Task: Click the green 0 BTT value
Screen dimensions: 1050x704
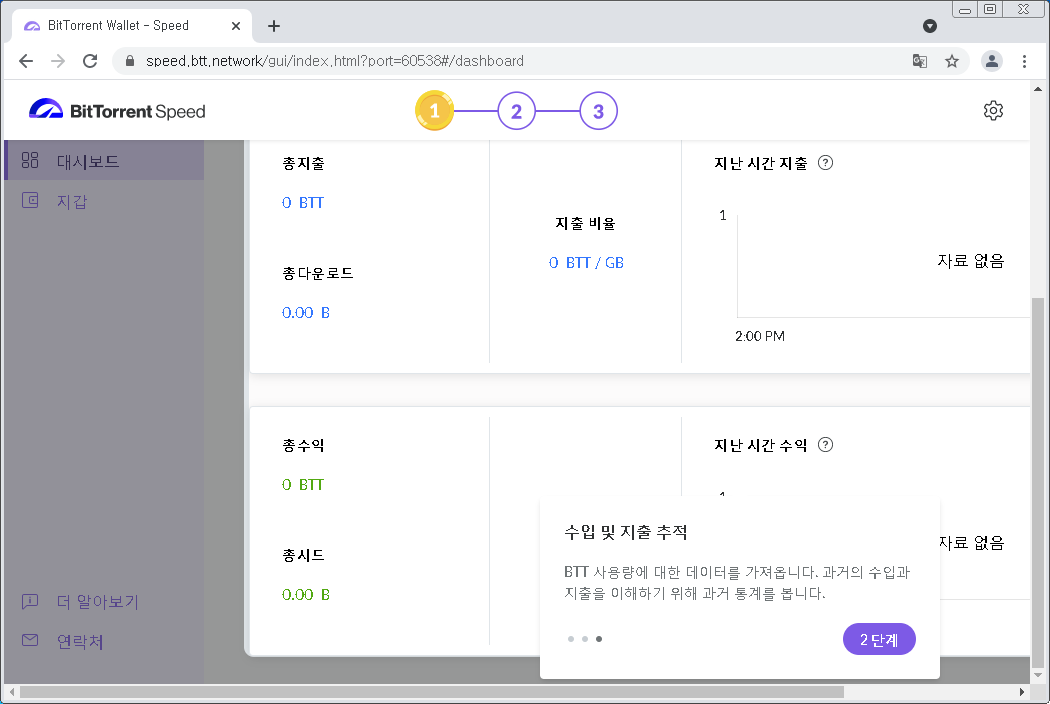Action: coord(303,484)
